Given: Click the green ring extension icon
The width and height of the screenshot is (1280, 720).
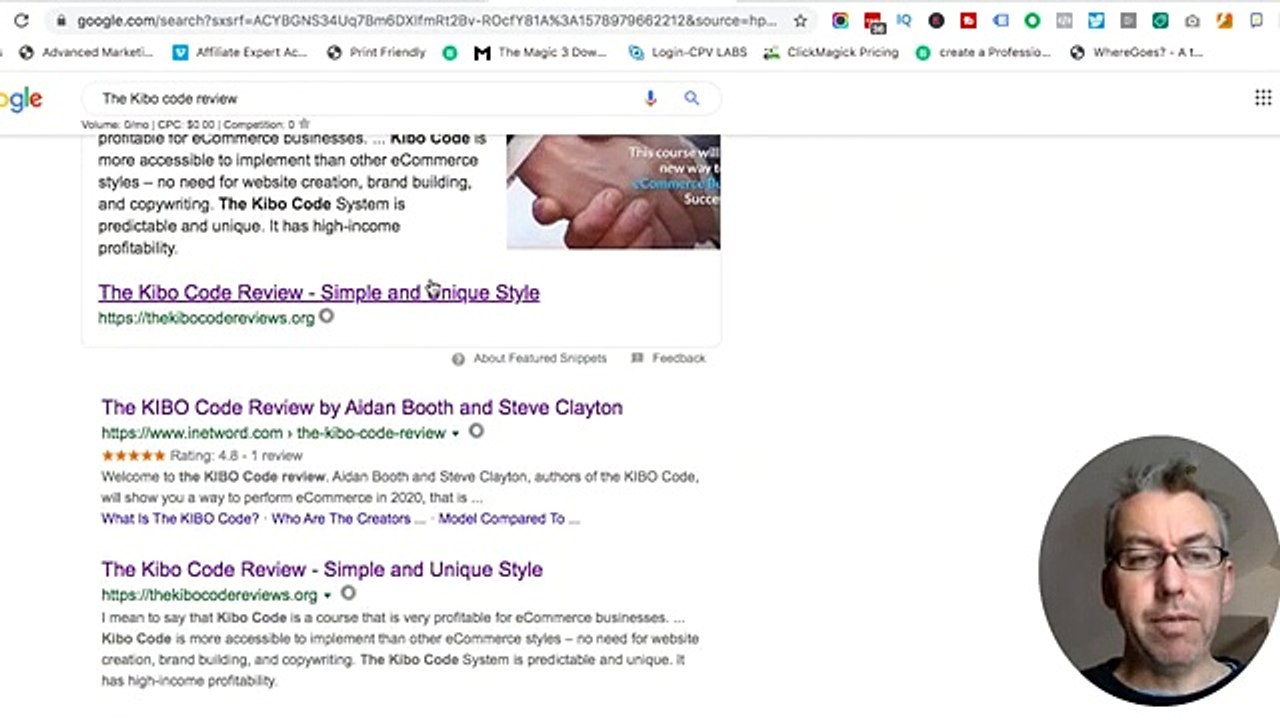Looking at the screenshot, I should pos(1032,20).
